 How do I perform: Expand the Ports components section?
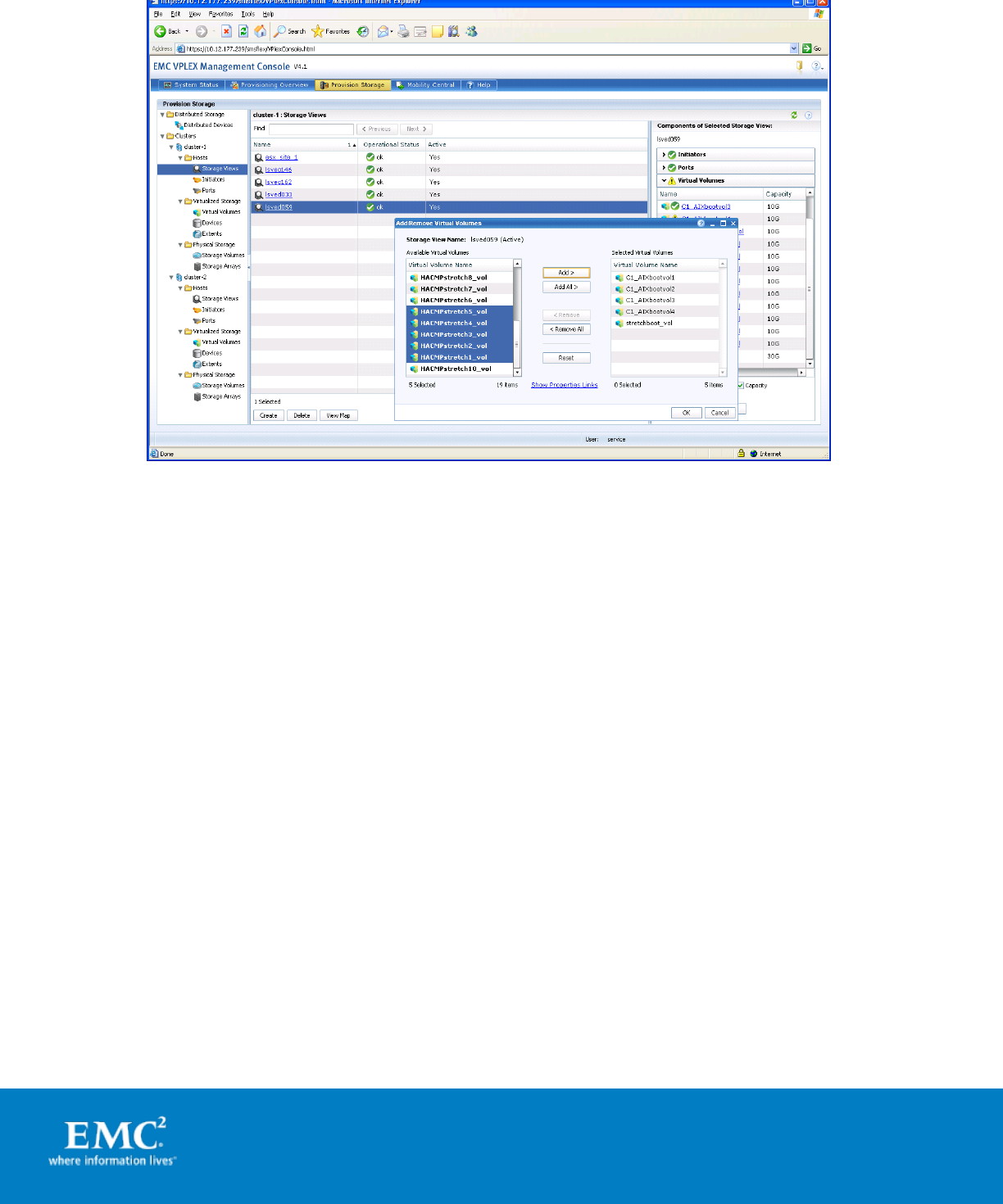pos(664,168)
